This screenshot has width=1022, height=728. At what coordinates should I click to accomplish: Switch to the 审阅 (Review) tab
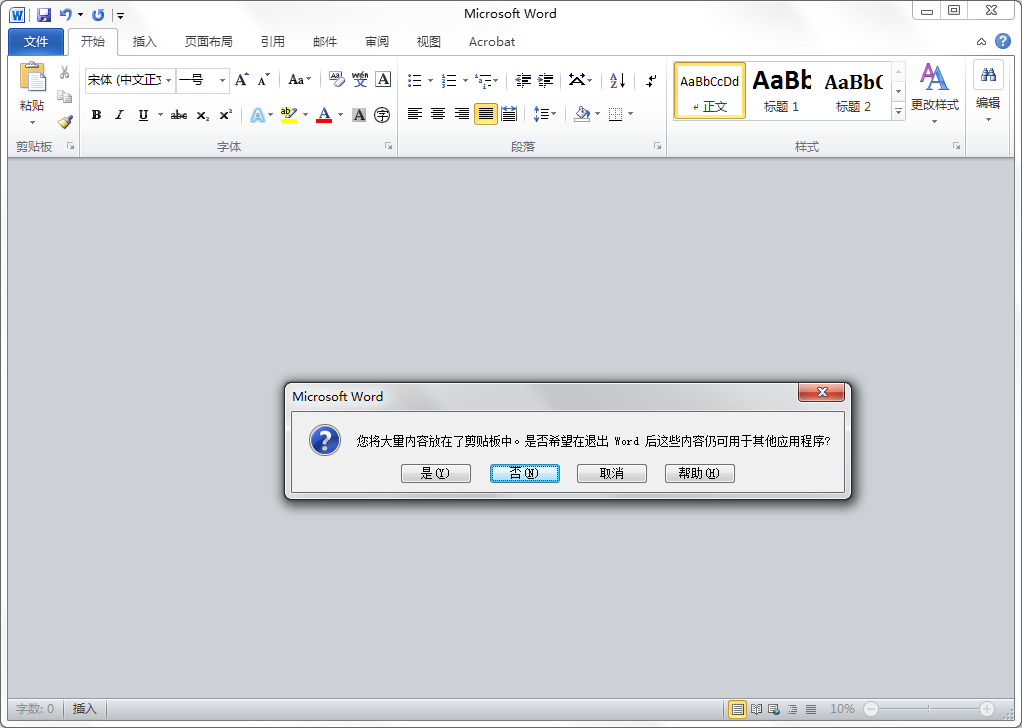click(x=377, y=42)
